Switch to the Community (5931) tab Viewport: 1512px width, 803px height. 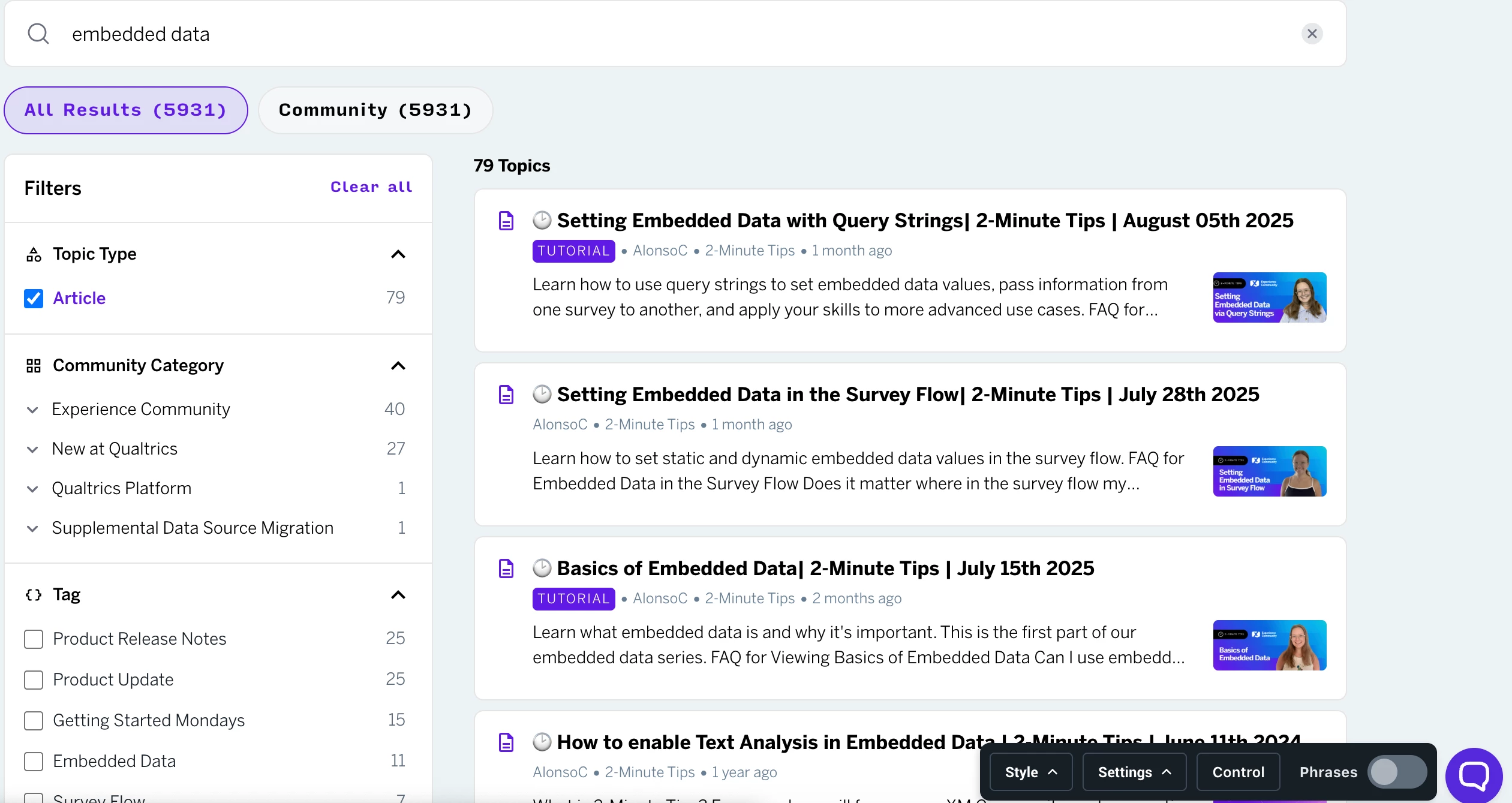coord(375,110)
